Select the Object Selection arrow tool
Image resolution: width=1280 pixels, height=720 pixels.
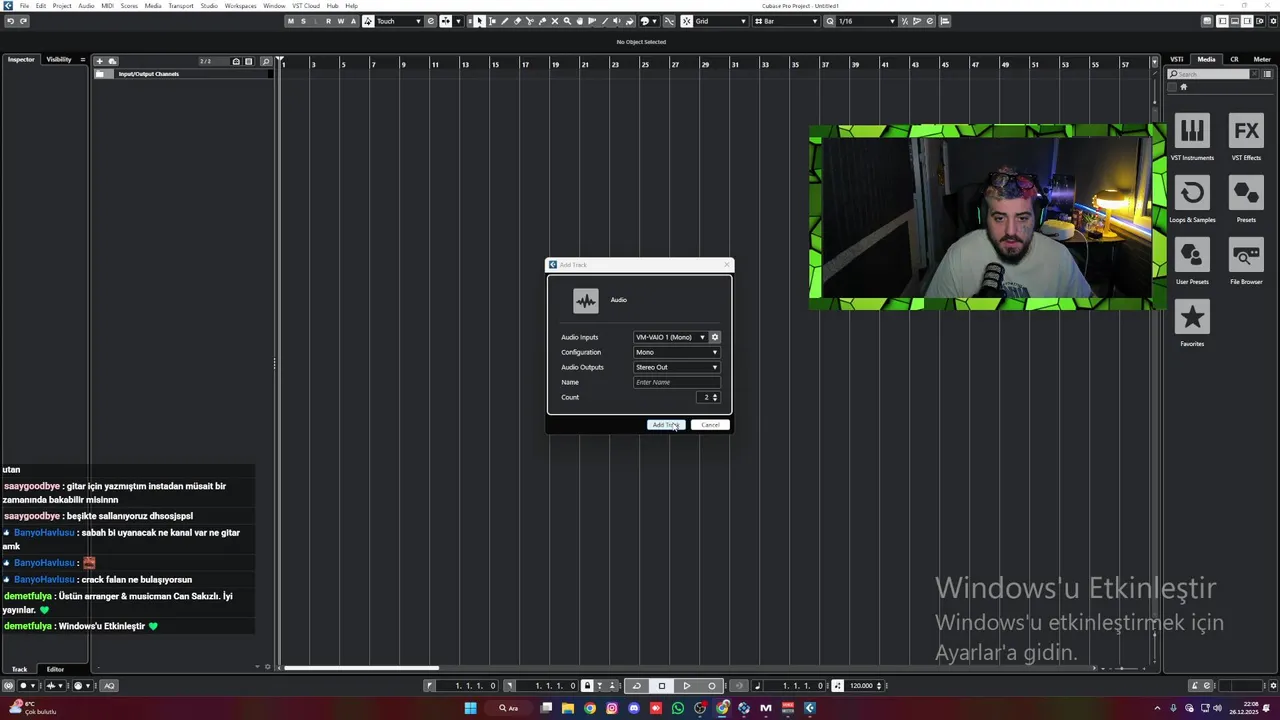pos(479,21)
